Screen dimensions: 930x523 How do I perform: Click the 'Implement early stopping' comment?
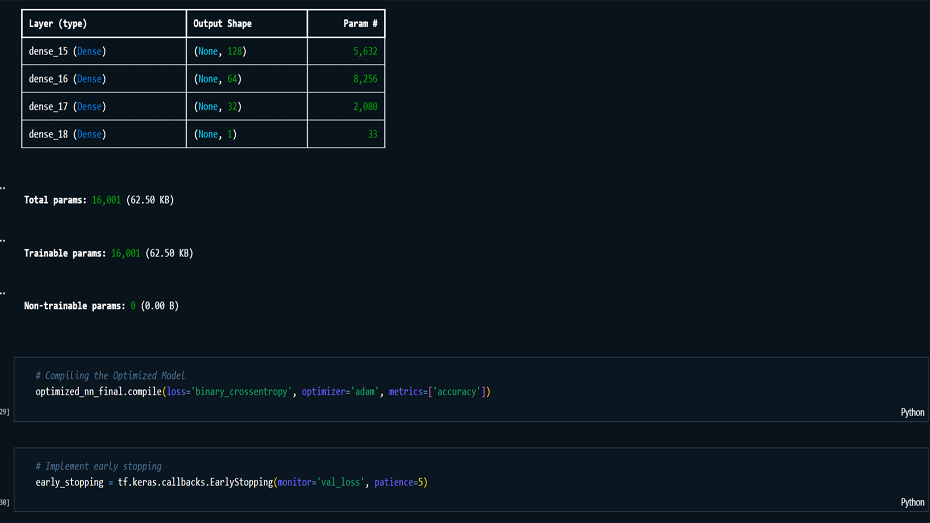point(98,466)
